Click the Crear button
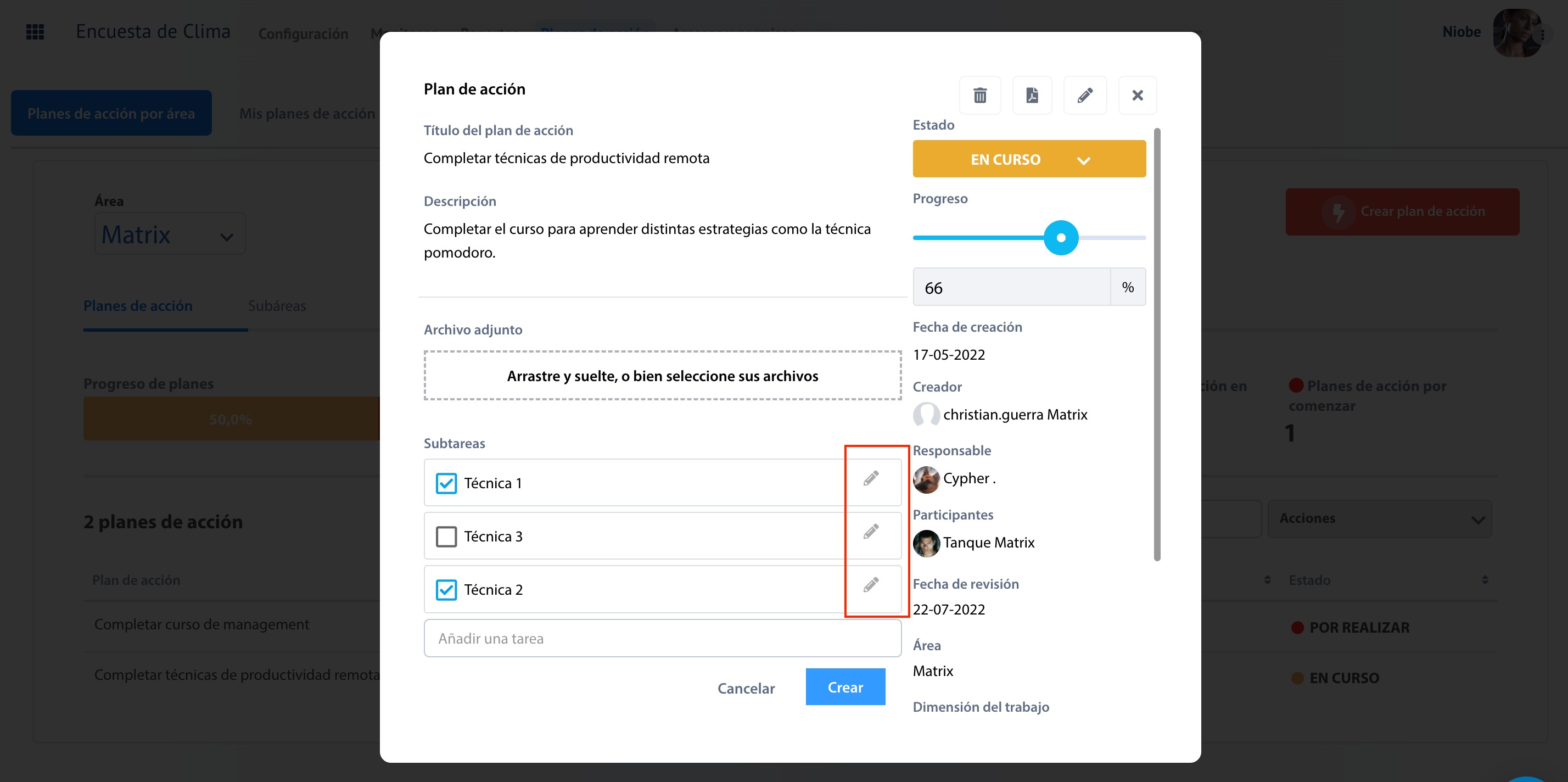 click(845, 687)
